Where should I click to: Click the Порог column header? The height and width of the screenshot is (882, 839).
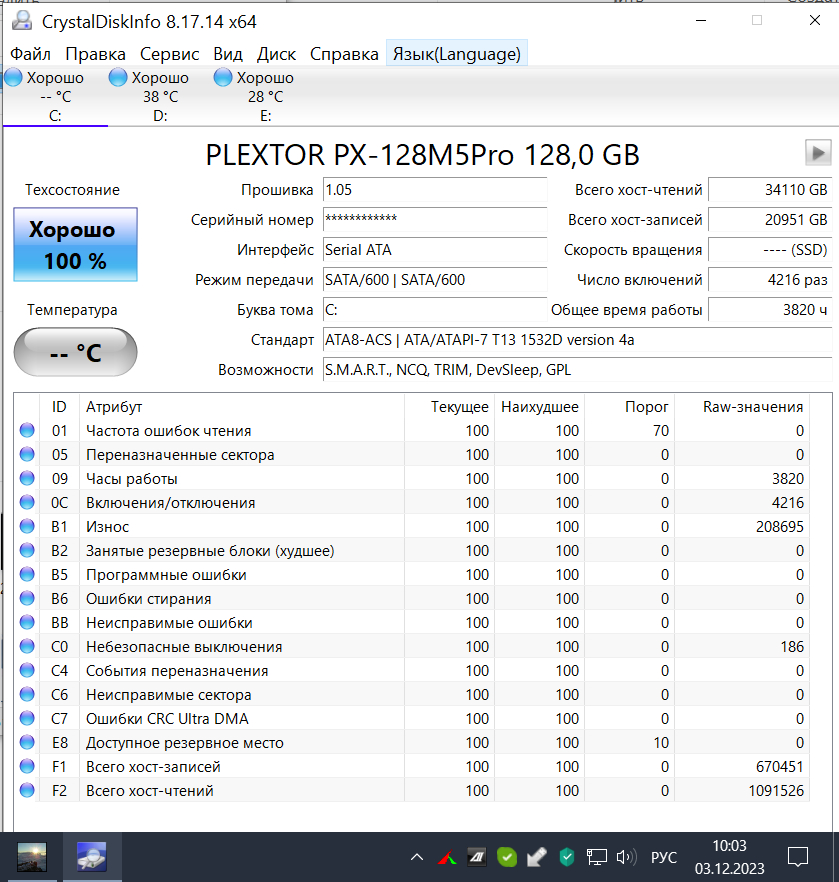629,407
